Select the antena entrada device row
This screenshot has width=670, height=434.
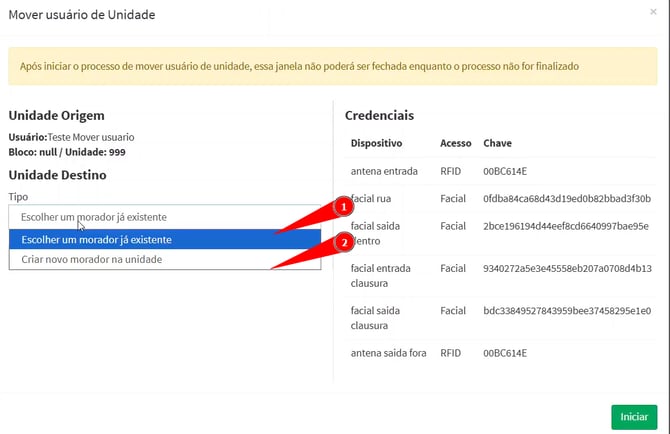[x=385, y=171]
